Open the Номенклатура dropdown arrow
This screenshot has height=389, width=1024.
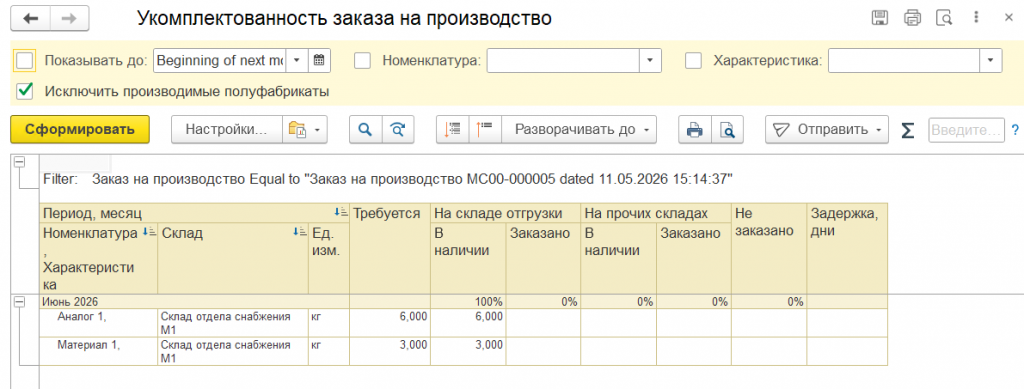650,61
